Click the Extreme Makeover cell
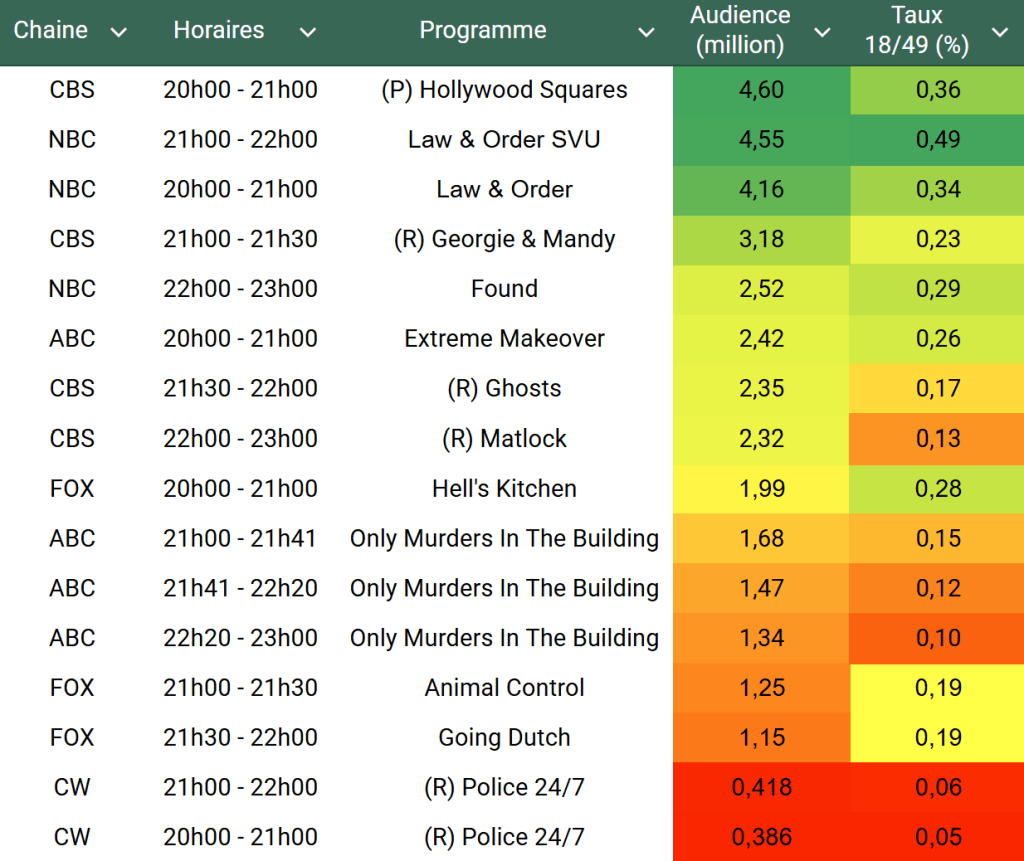 point(504,339)
